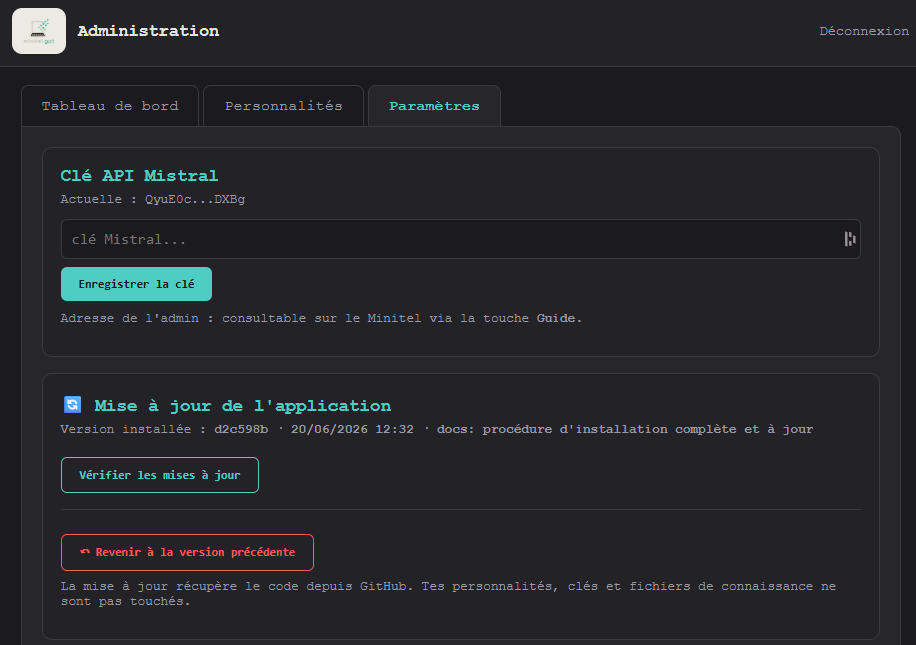Click the password manager icon in key field
This screenshot has height=645, width=916.
point(849,239)
